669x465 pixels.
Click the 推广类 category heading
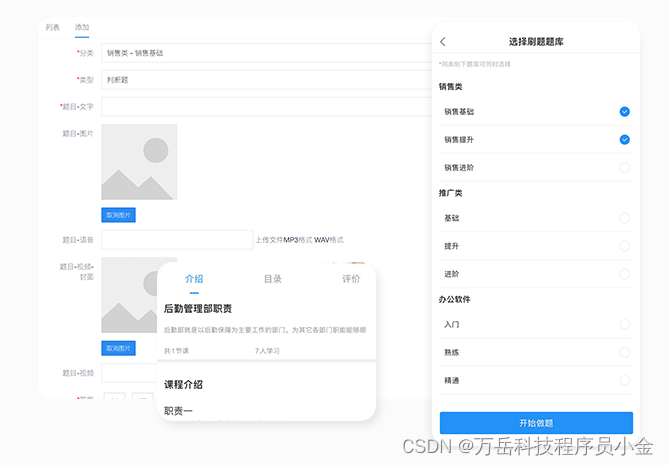pos(451,193)
